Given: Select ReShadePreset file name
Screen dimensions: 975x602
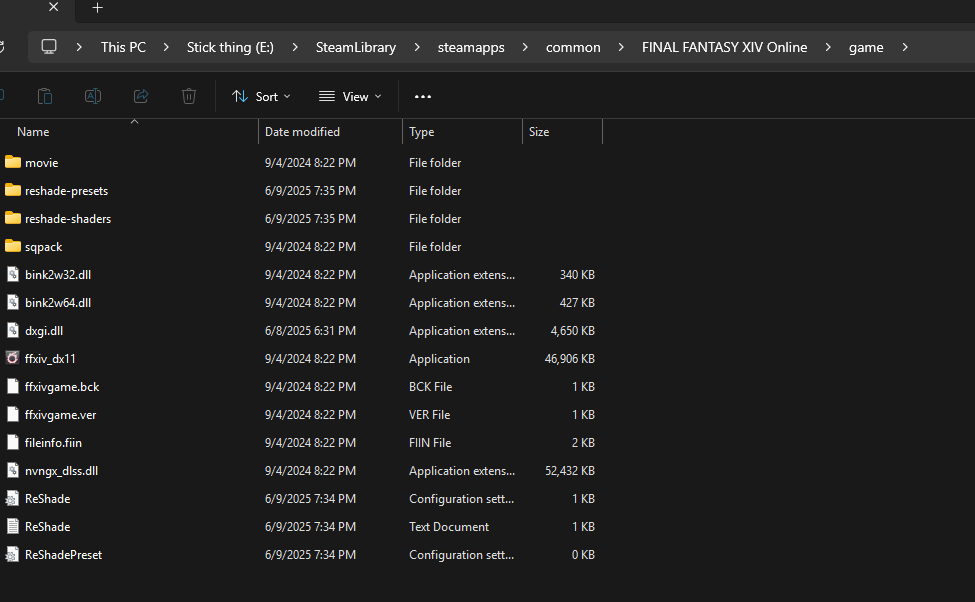Looking at the screenshot, I should click(63, 555).
